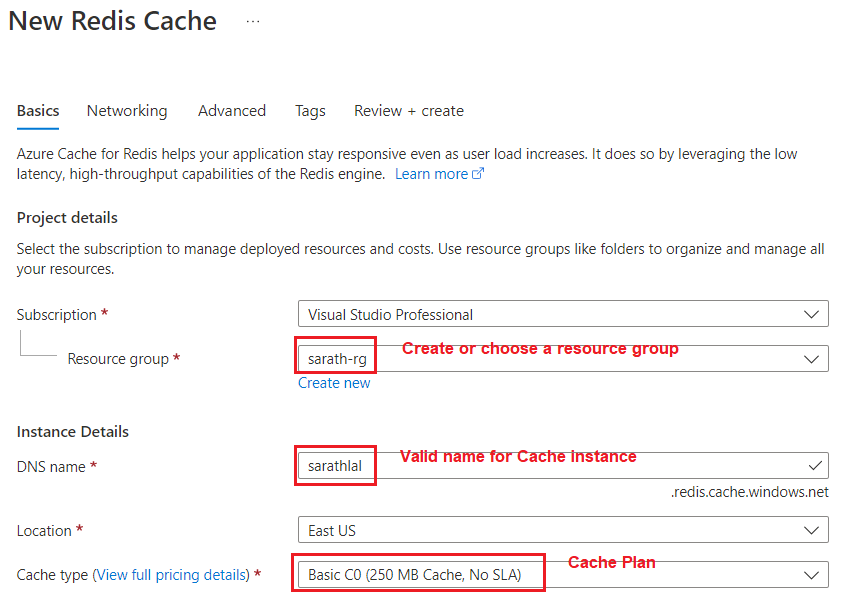Click the ellipsis menu beside New Redis Cache title
This screenshot has height=612, width=852.
[252, 20]
